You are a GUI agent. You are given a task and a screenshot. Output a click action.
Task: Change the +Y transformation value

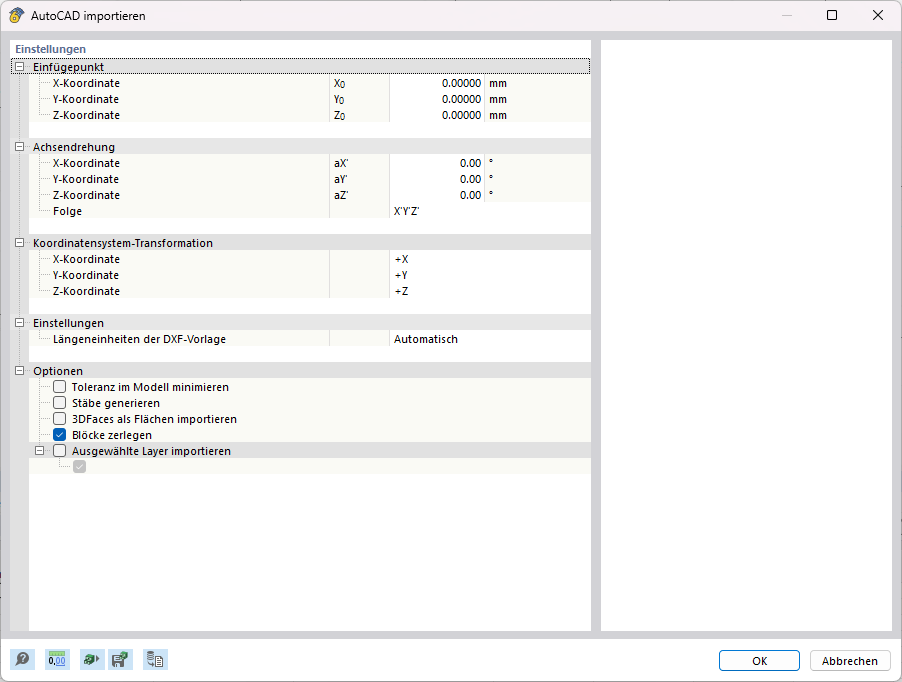(490, 275)
